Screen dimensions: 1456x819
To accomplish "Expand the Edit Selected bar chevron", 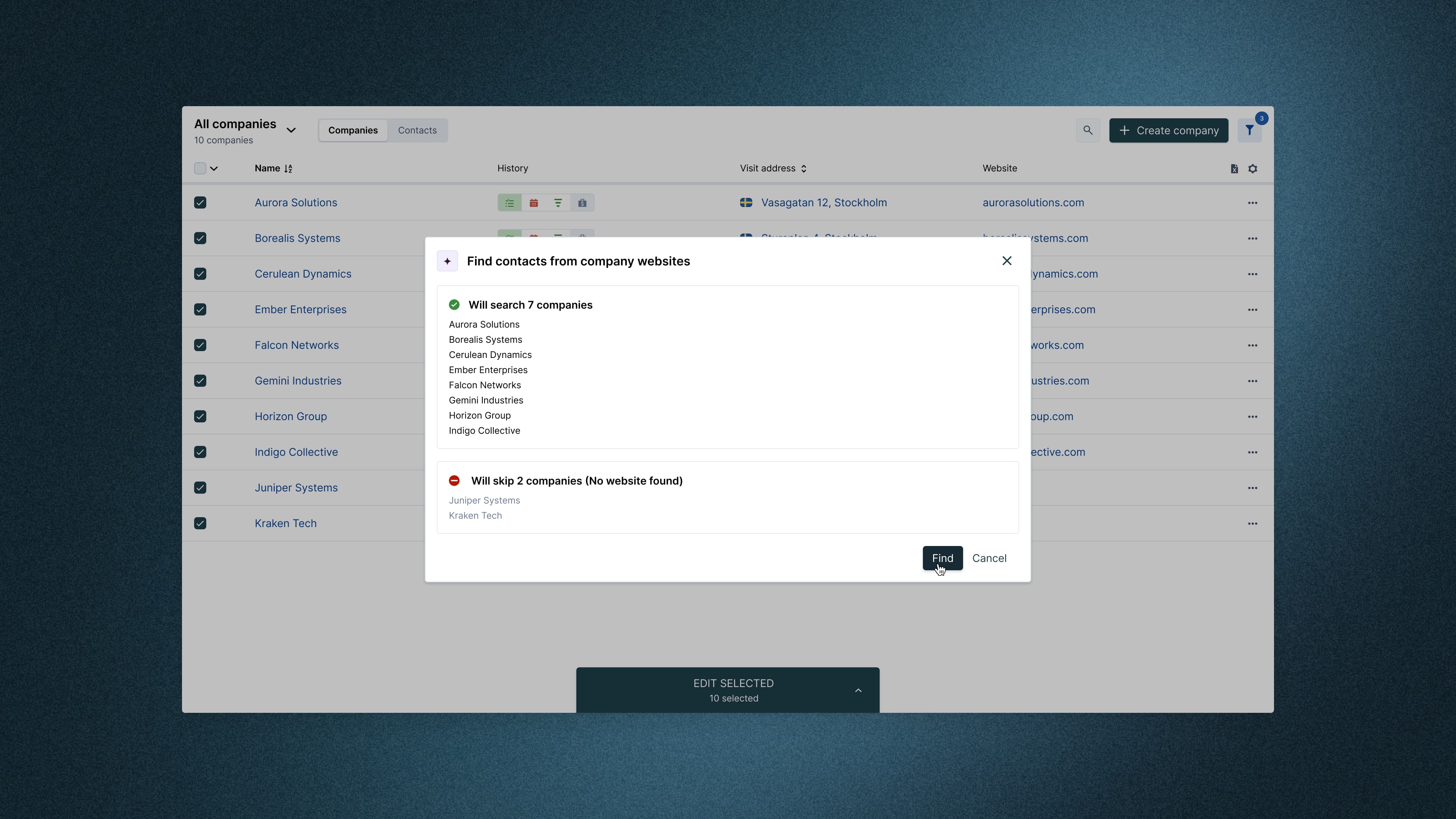I will tap(858, 690).
